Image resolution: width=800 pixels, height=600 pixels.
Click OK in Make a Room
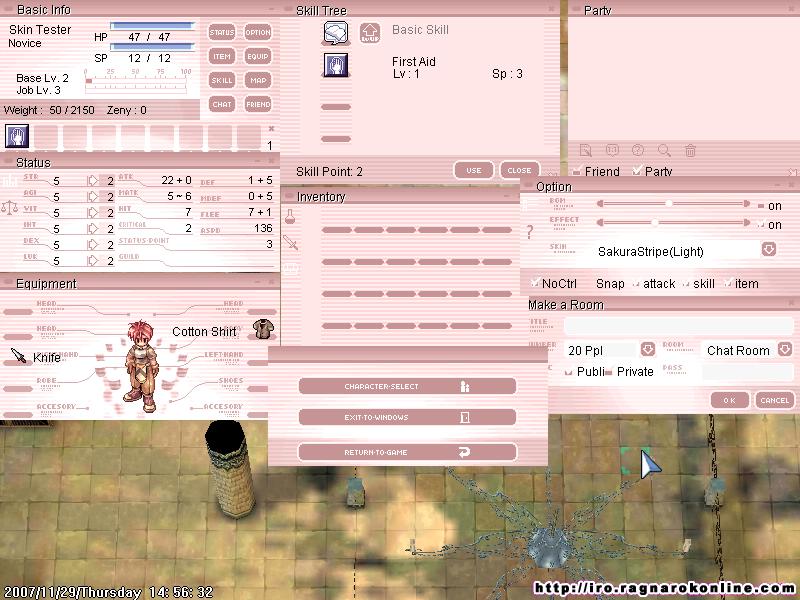(x=730, y=401)
